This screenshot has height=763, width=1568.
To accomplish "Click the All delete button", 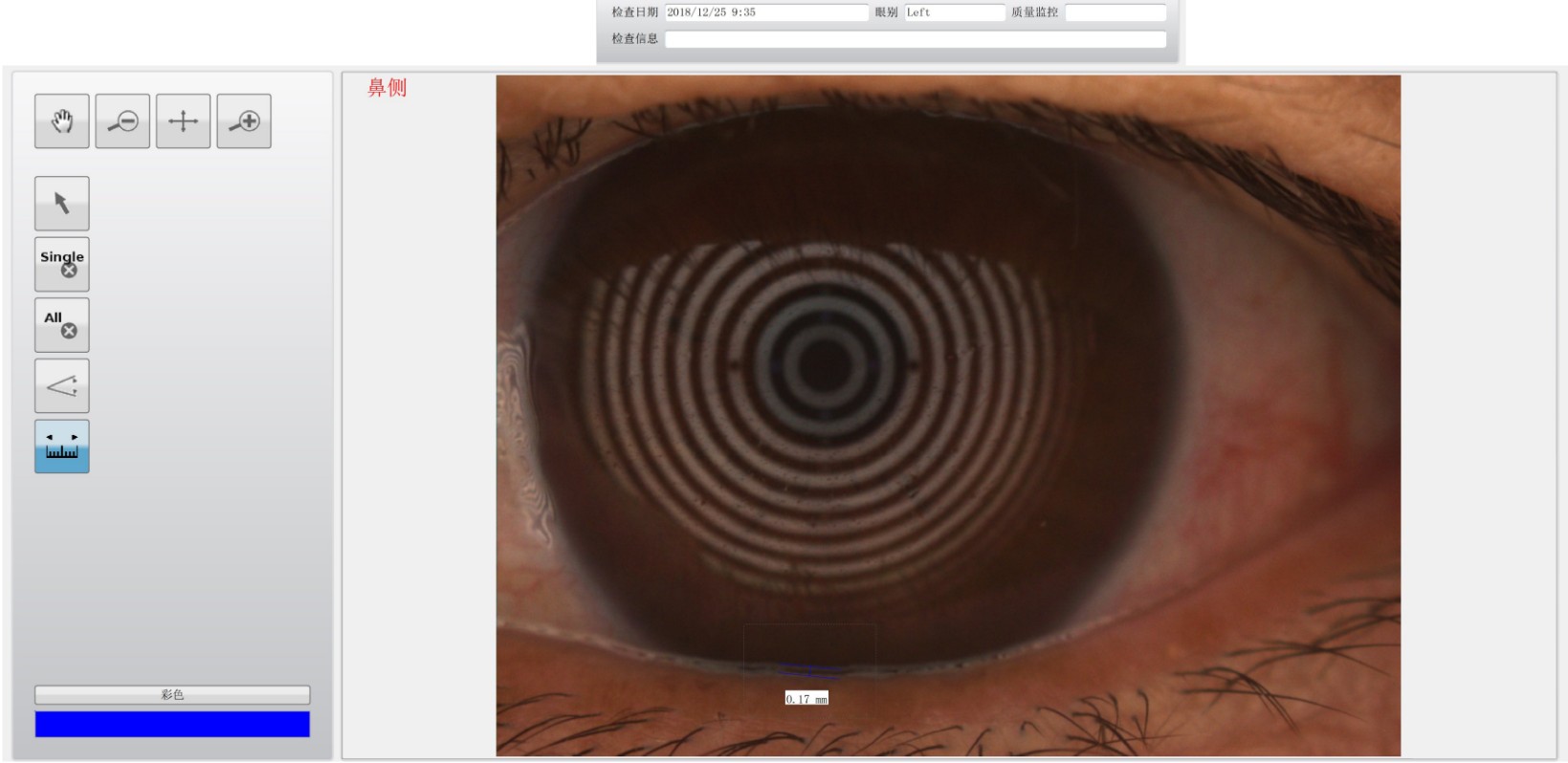I will pos(62,325).
